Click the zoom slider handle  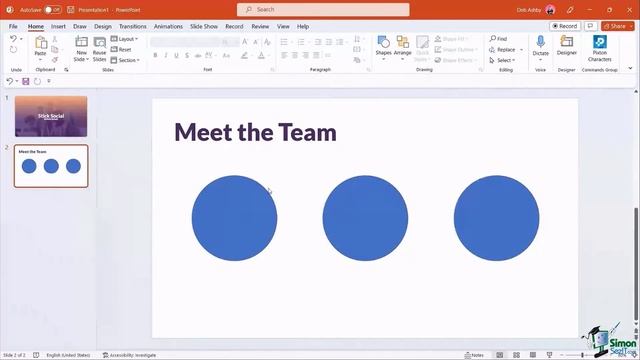(582, 355)
